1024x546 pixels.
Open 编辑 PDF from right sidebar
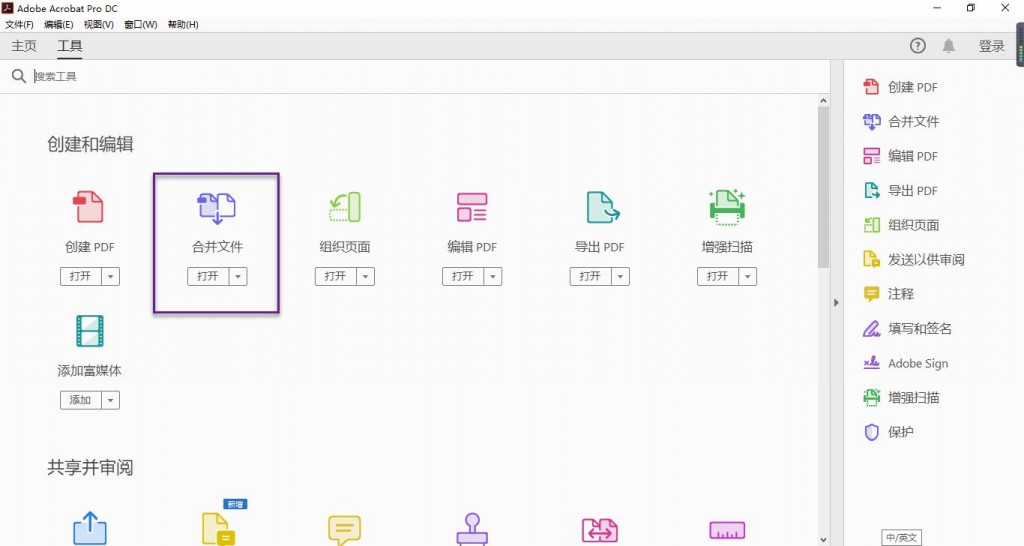click(x=901, y=156)
